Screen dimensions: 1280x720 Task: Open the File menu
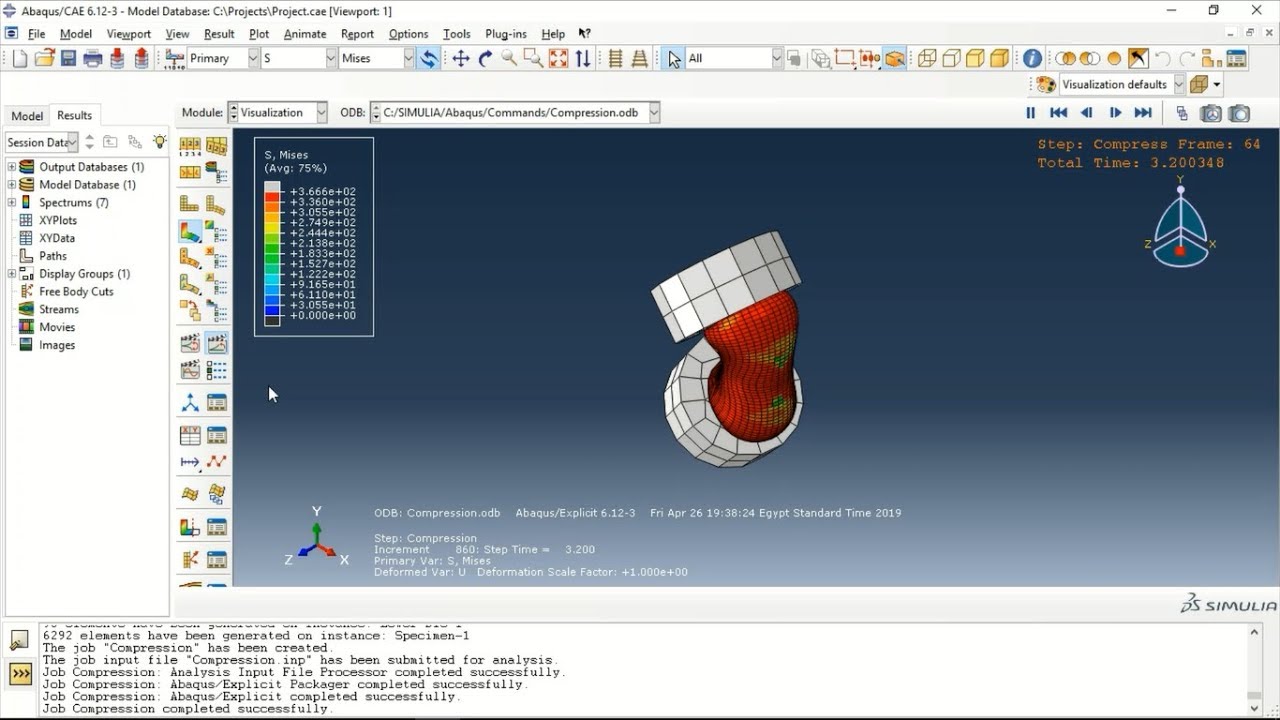click(x=36, y=34)
